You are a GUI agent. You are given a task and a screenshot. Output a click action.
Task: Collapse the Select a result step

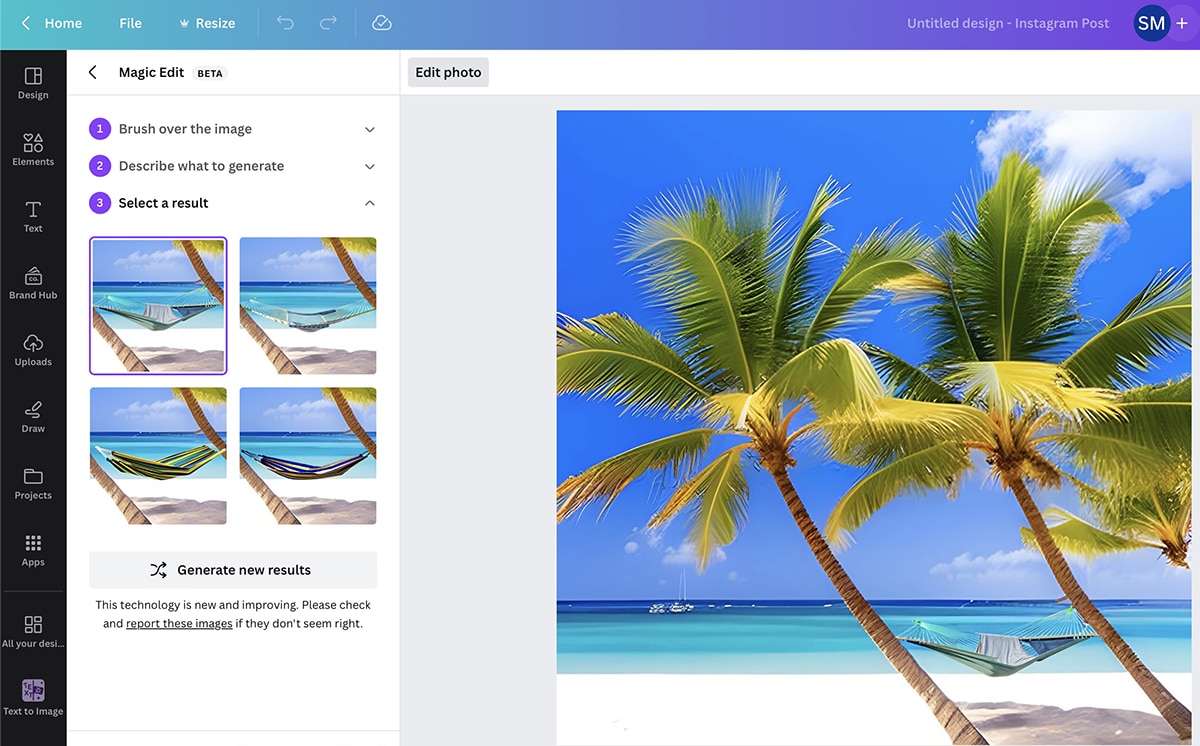click(x=369, y=203)
